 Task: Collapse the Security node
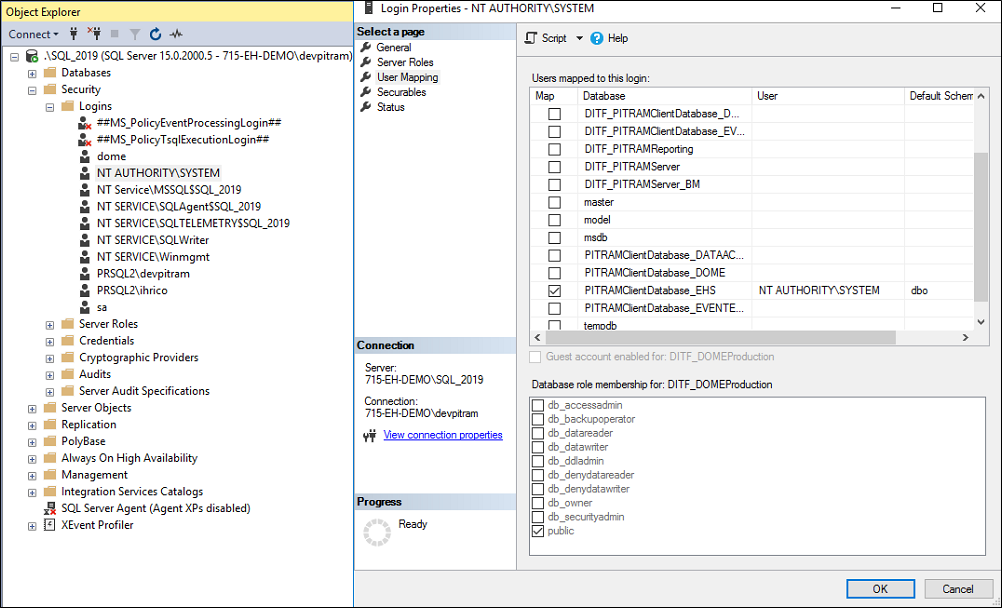point(32,90)
